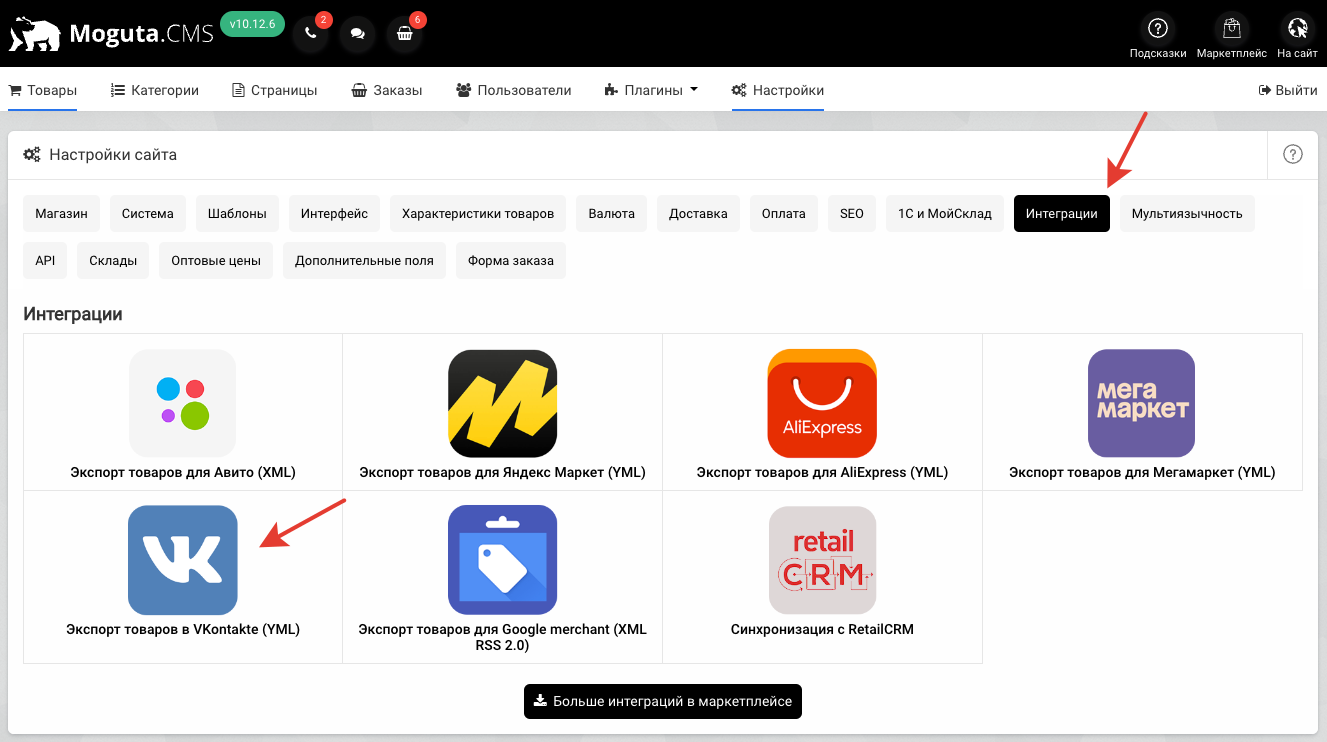This screenshot has width=1327, height=742.
Task: Switch to the Оплата tab
Action: coord(783,213)
